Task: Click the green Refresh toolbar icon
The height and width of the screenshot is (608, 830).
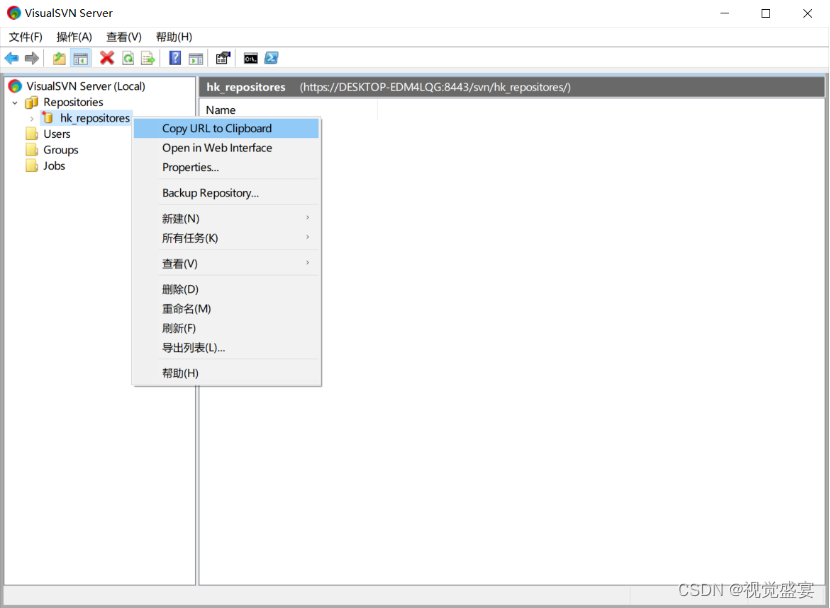Action: [x=128, y=58]
